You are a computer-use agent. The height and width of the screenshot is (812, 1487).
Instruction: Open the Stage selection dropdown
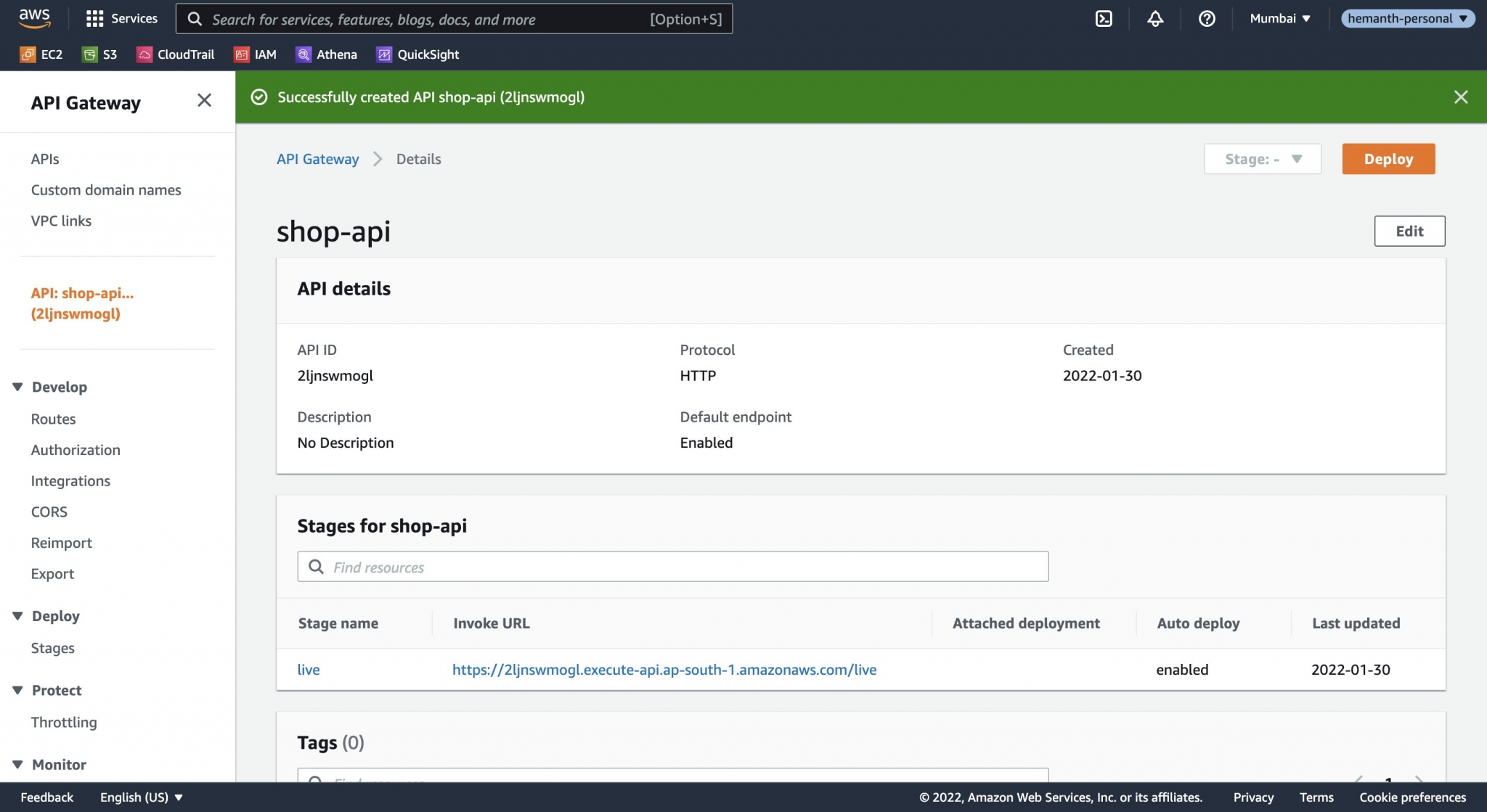(1262, 158)
